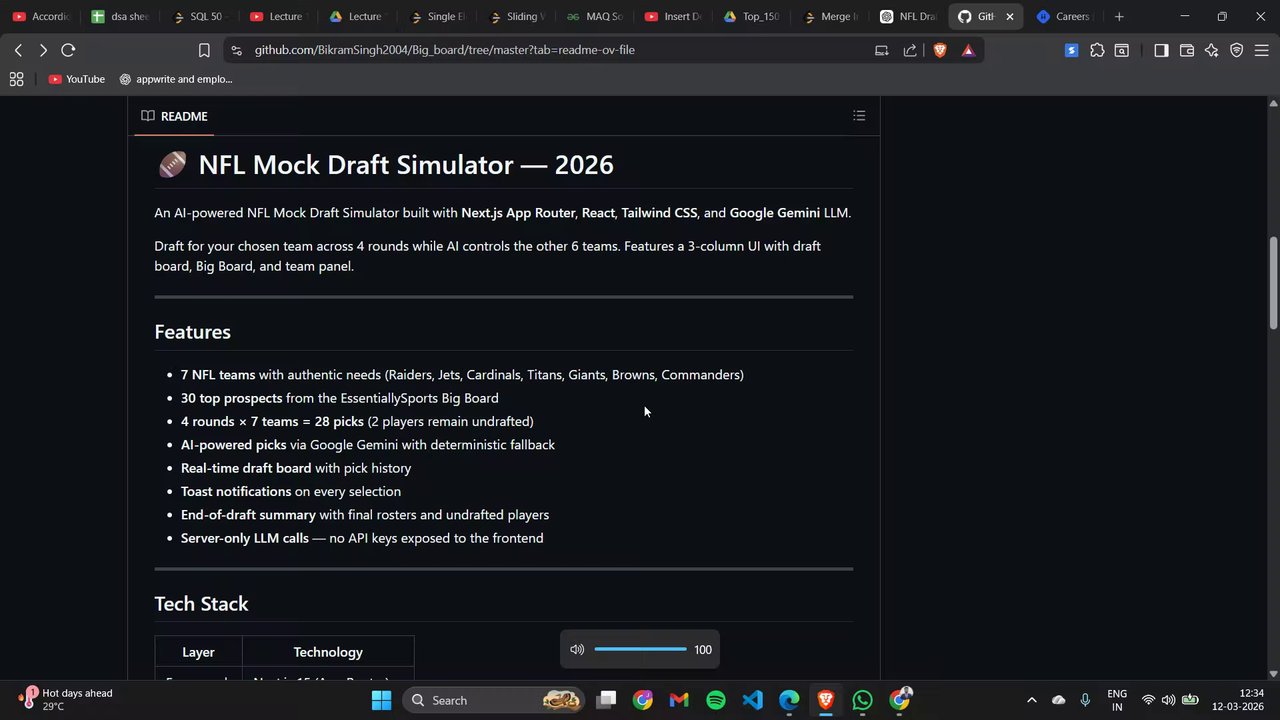Go forward with the browser forward arrow
This screenshot has height=720, width=1280.
tap(43, 50)
